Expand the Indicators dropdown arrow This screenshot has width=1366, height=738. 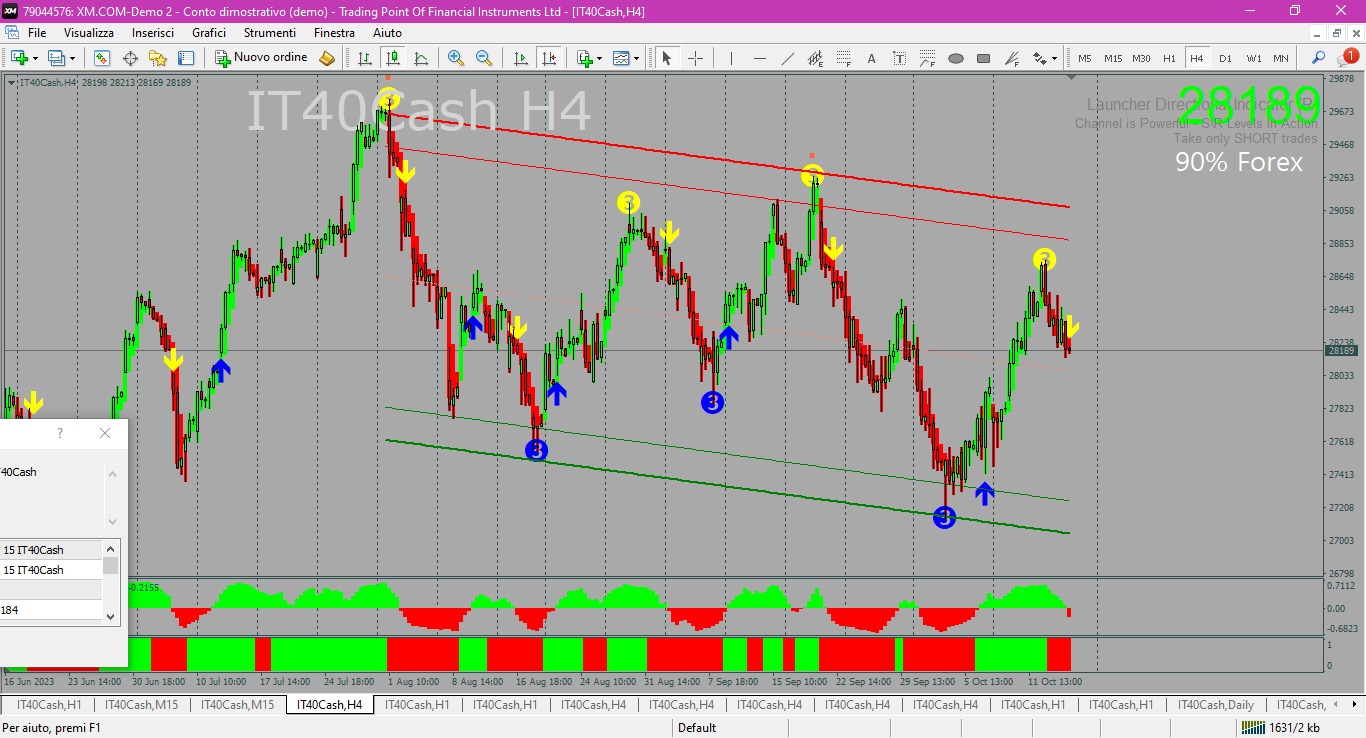(x=600, y=58)
